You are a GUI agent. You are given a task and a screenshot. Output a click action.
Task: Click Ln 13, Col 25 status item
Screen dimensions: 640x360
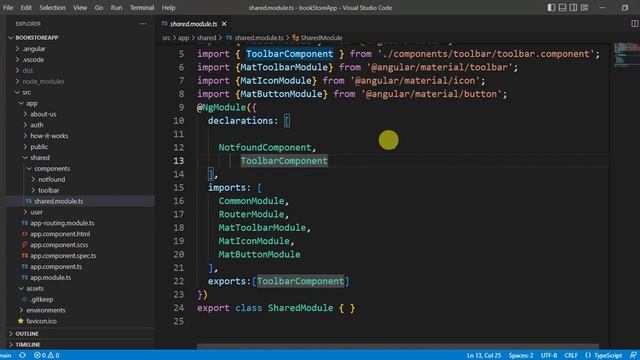point(484,355)
